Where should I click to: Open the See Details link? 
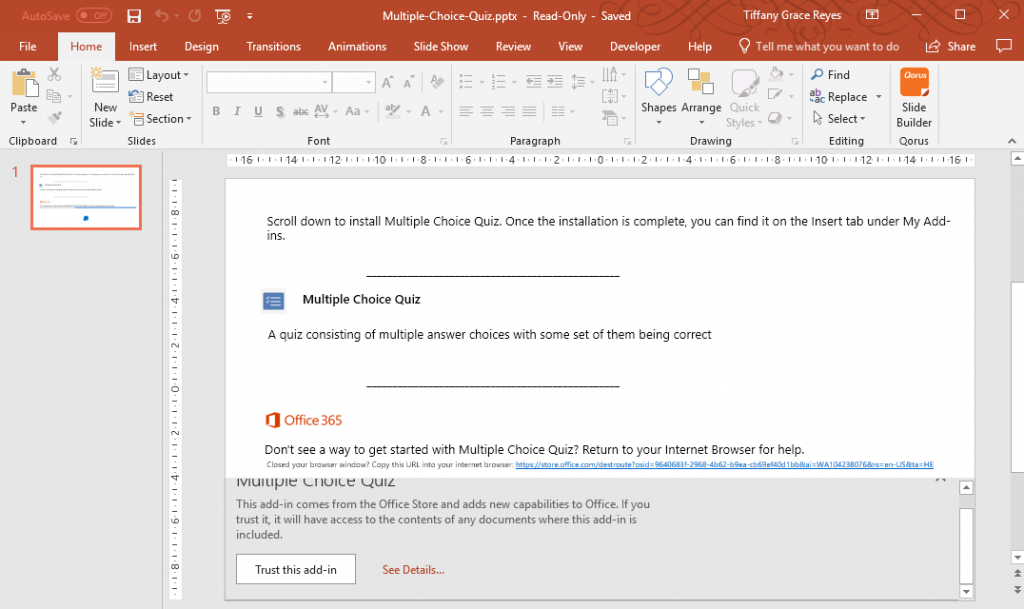click(x=413, y=569)
